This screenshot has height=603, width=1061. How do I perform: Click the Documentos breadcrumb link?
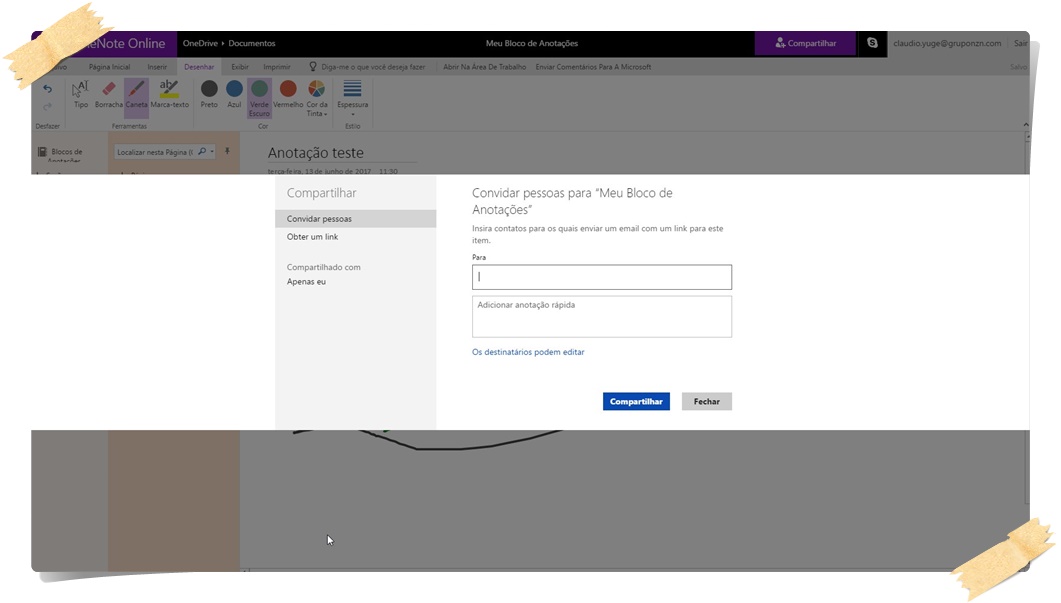pos(252,43)
